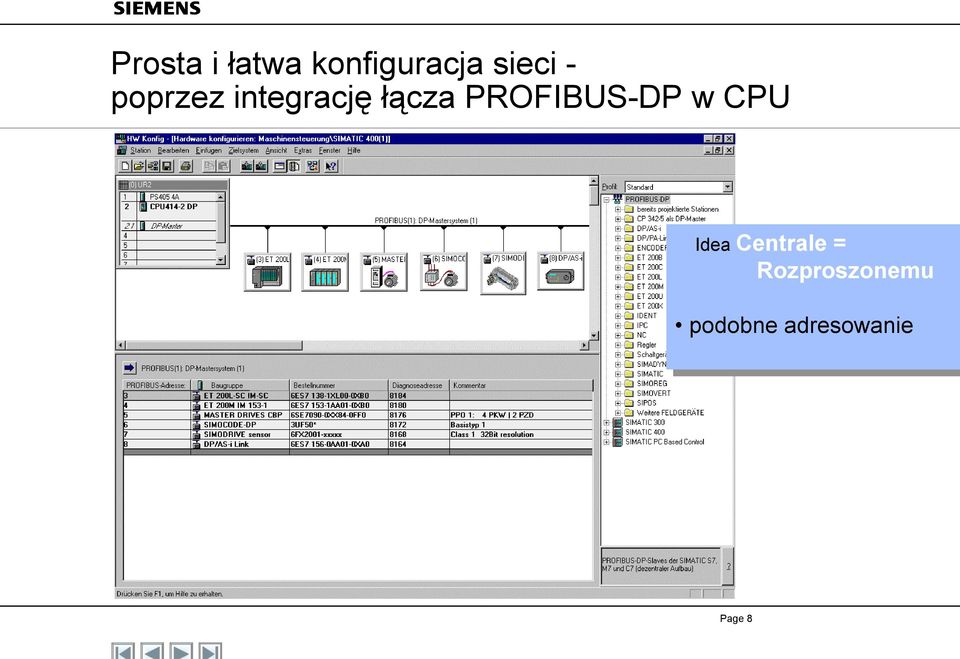Image resolution: width=960 pixels, height=659 pixels.
Task: Select table row SIMOCODE-DP
Action: click(358, 425)
